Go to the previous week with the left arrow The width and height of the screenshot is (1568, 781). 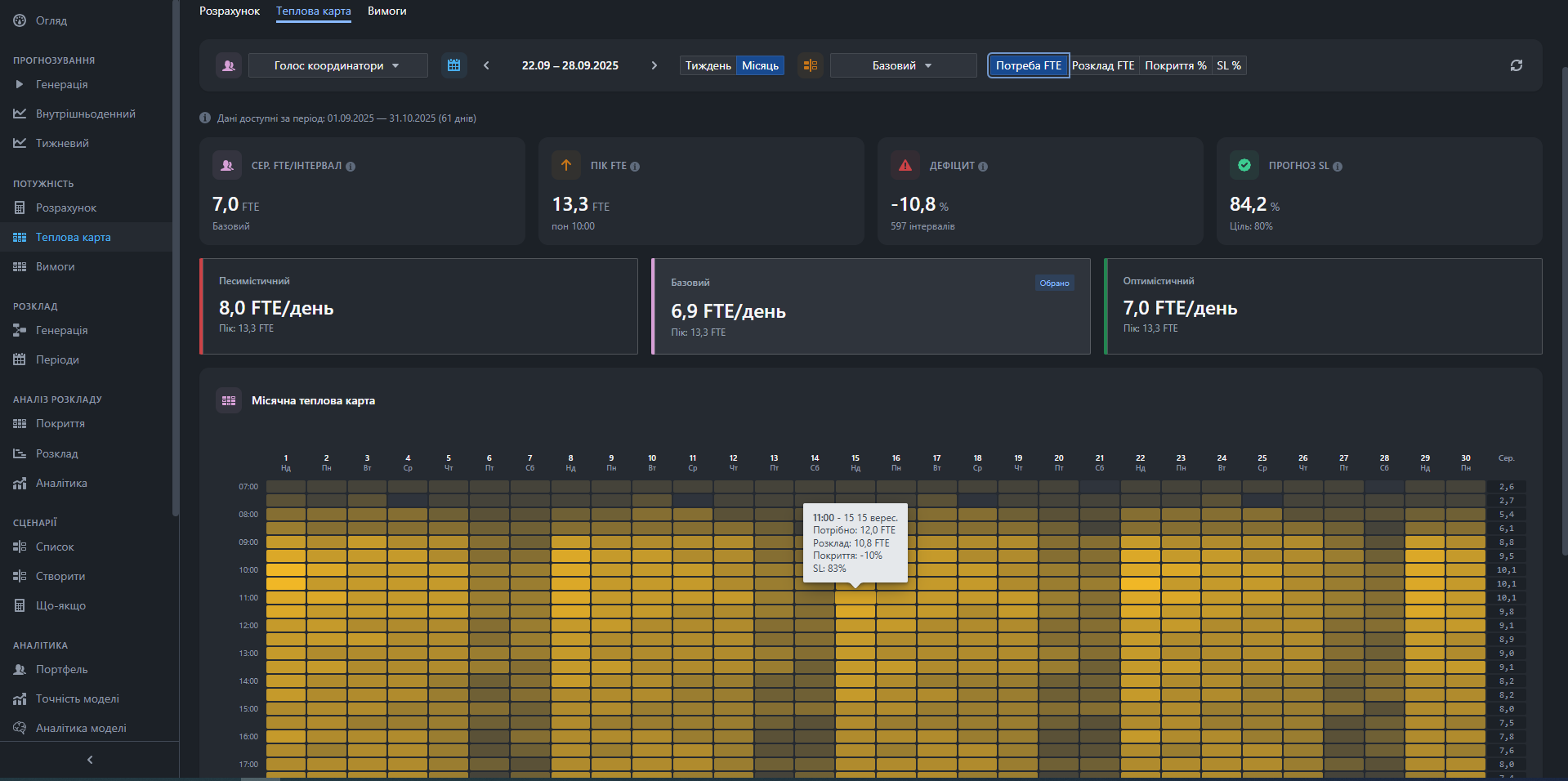click(x=486, y=65)
